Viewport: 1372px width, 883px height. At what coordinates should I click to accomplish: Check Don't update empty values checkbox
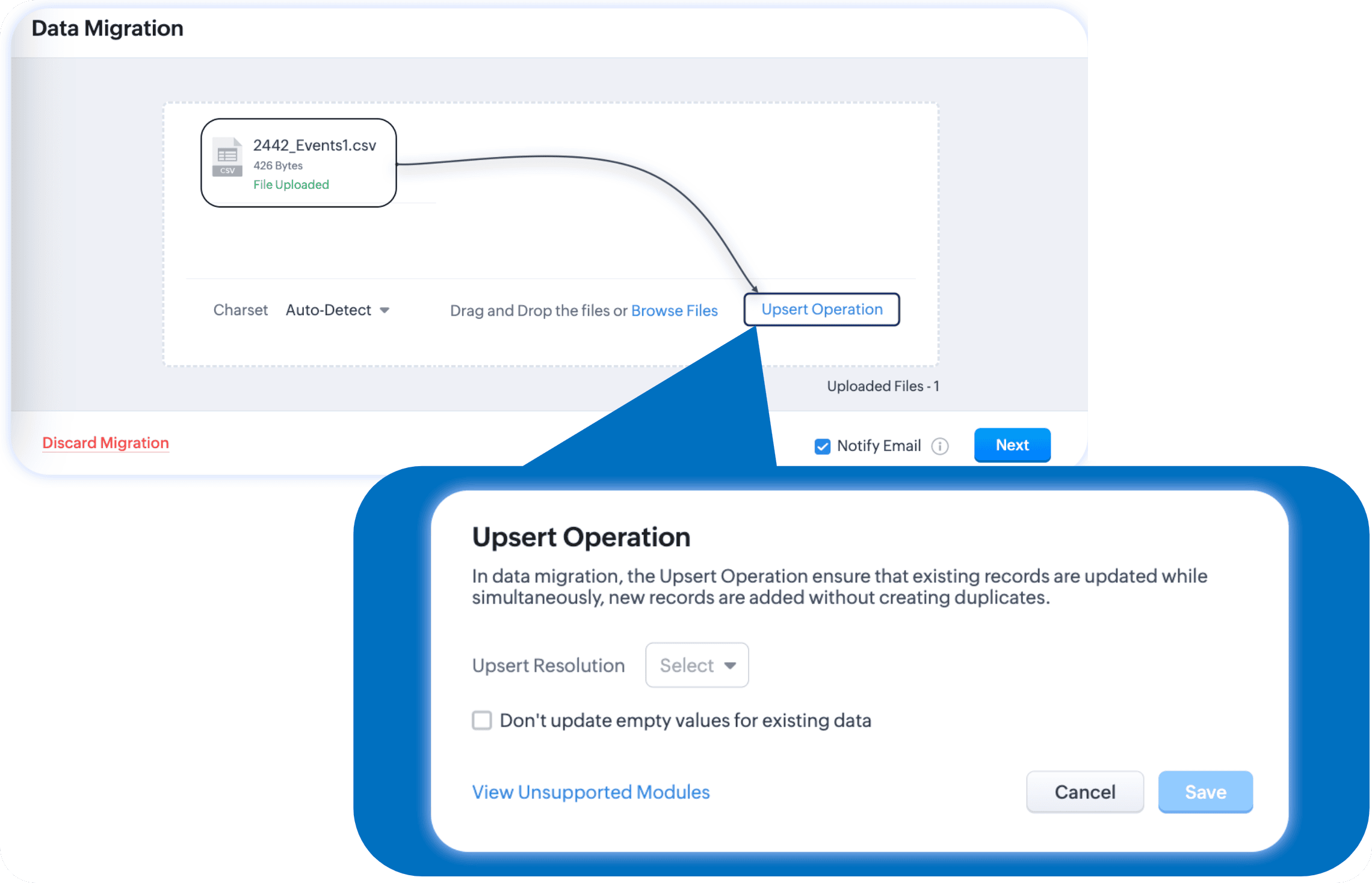point(482,720)
